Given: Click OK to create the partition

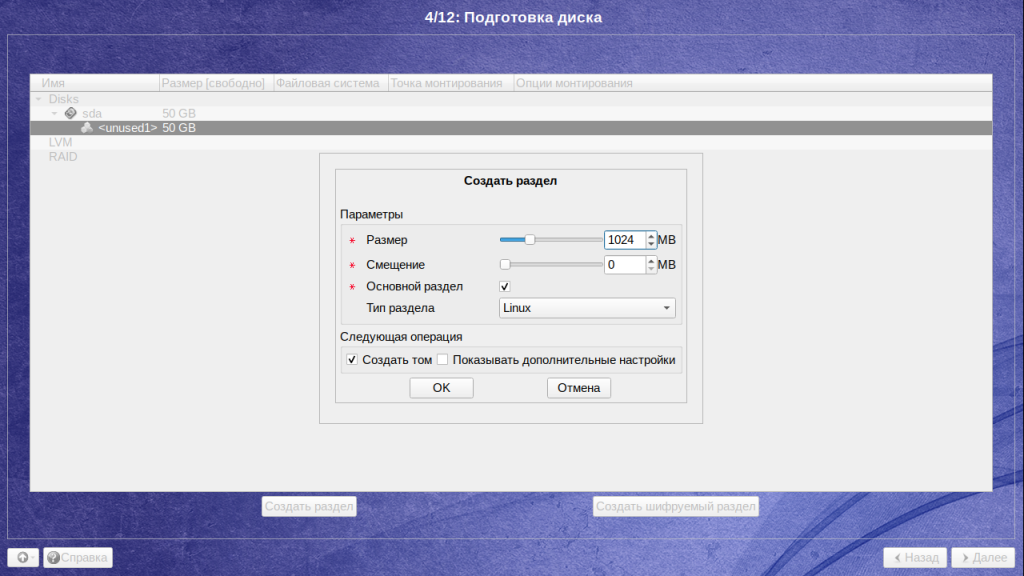Looking at the screenshot, I should point(440,388).
